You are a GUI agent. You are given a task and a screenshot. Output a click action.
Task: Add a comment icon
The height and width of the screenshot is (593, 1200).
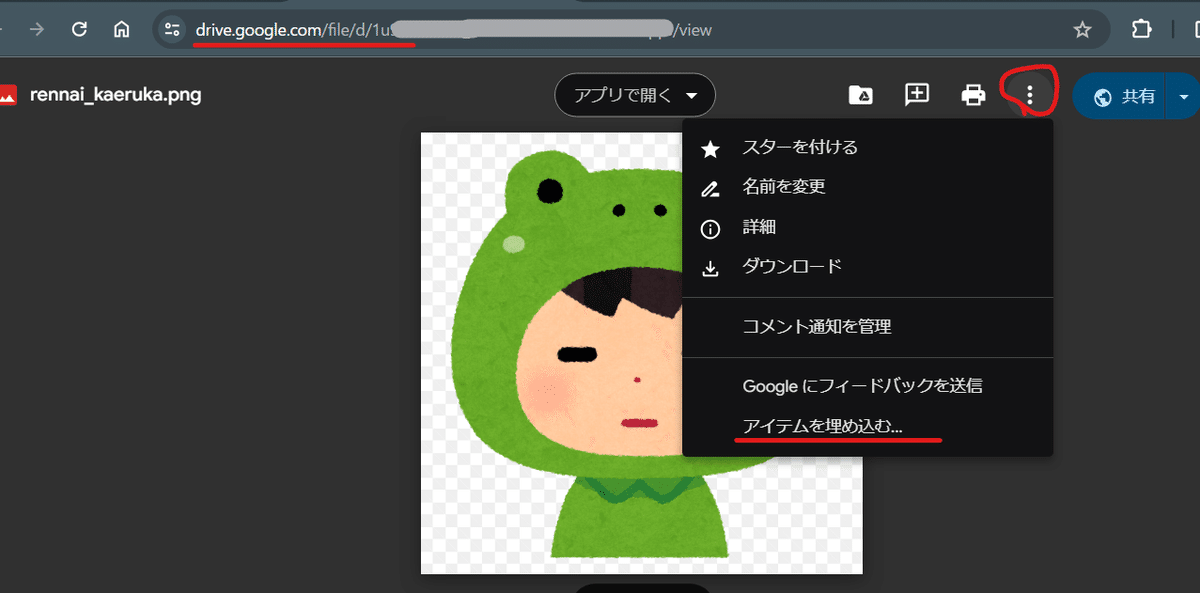coord(917,95)
